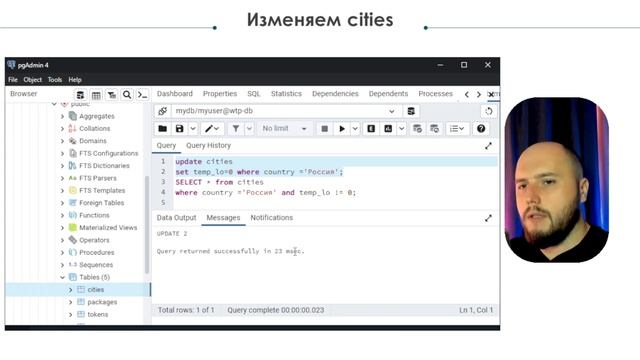Click the new connection database icon

(x=411, y=111)
